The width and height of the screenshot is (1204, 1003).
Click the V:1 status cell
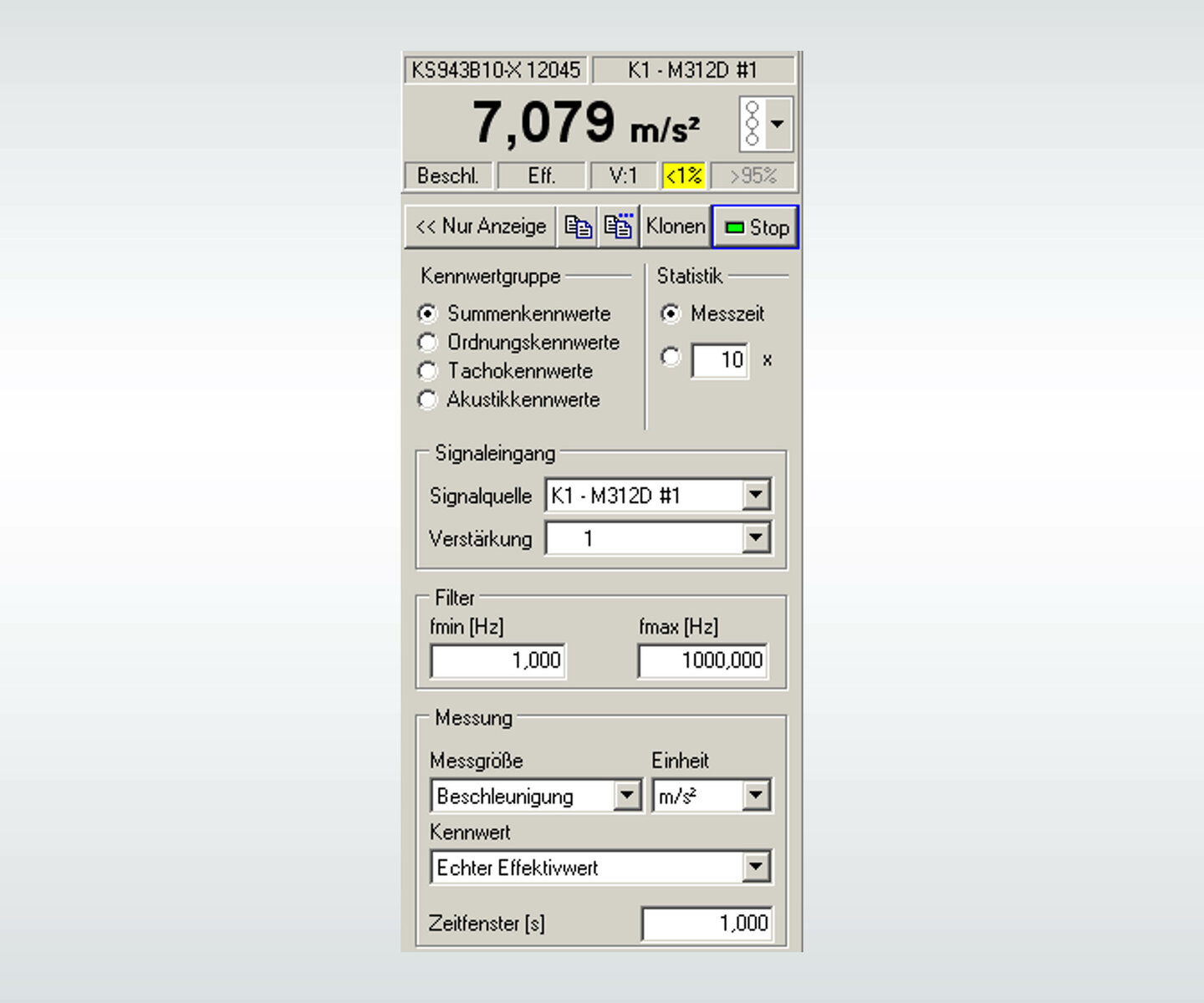click(623, 176)
